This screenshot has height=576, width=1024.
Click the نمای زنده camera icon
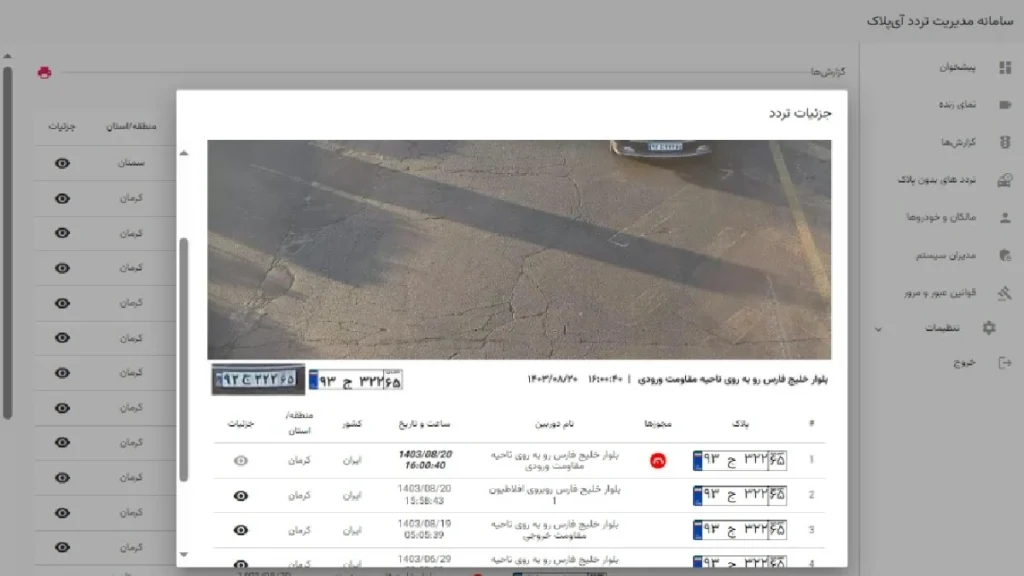coord(1004,104)
